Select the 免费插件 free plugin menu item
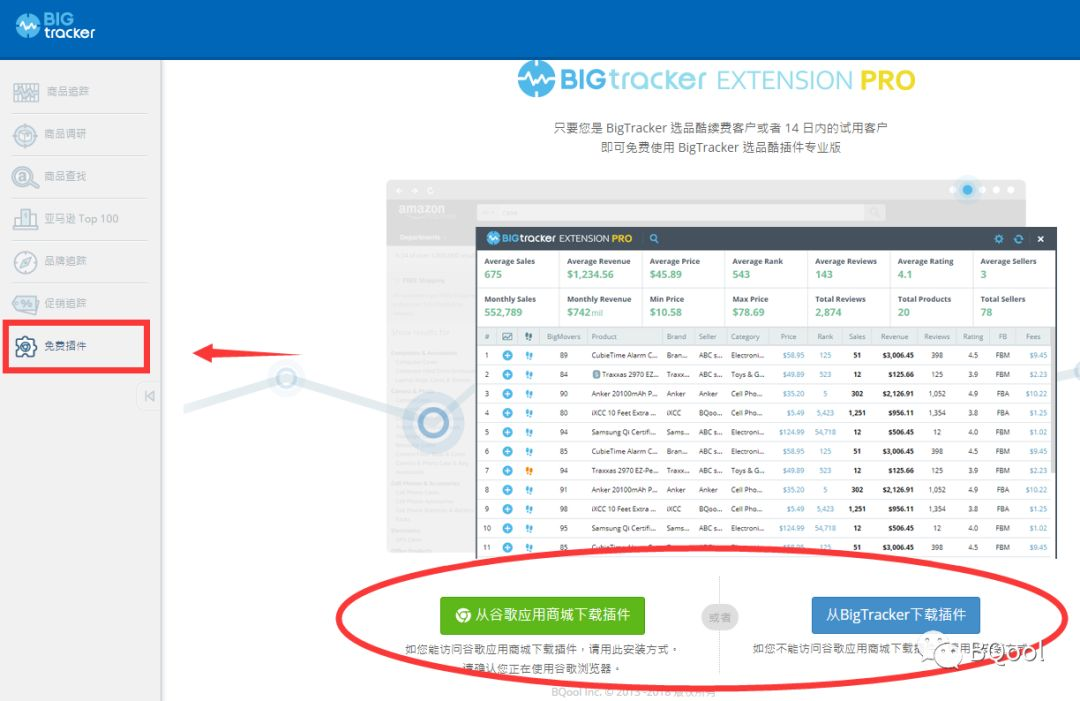The height and width of the screenshot is (701, 1080). pos(76,346)
